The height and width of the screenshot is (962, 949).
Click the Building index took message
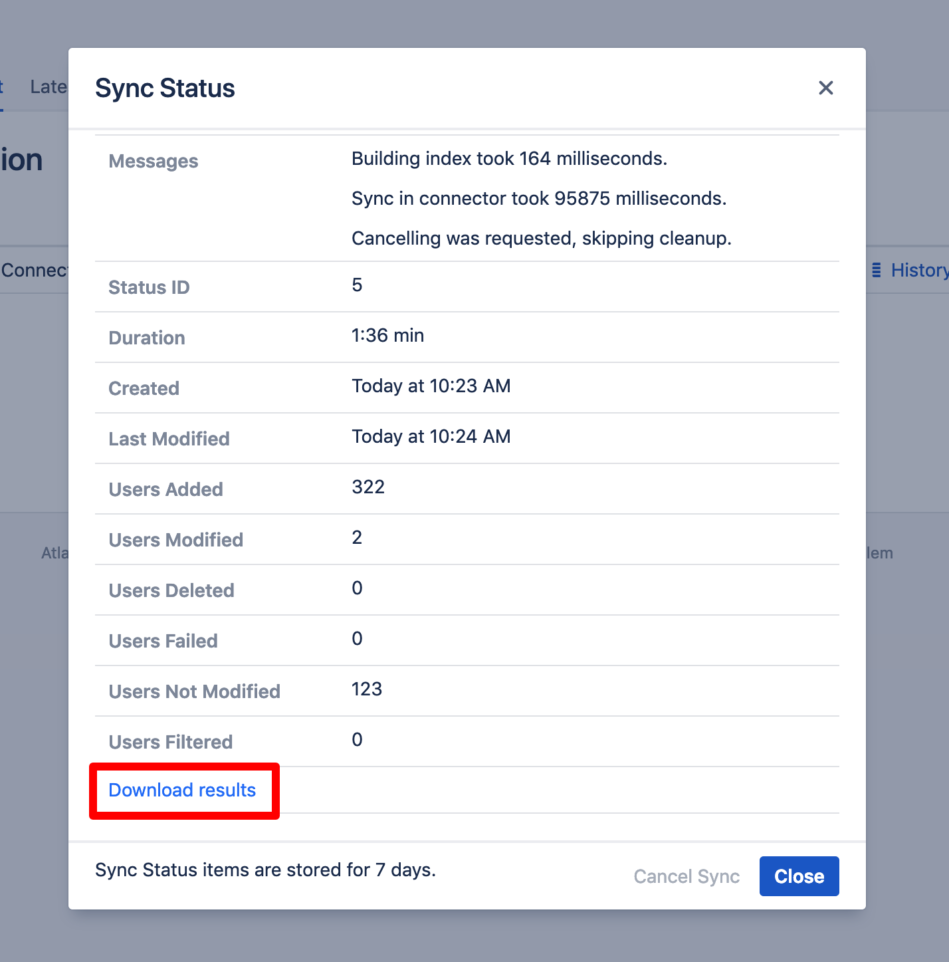tap(509, 158)
